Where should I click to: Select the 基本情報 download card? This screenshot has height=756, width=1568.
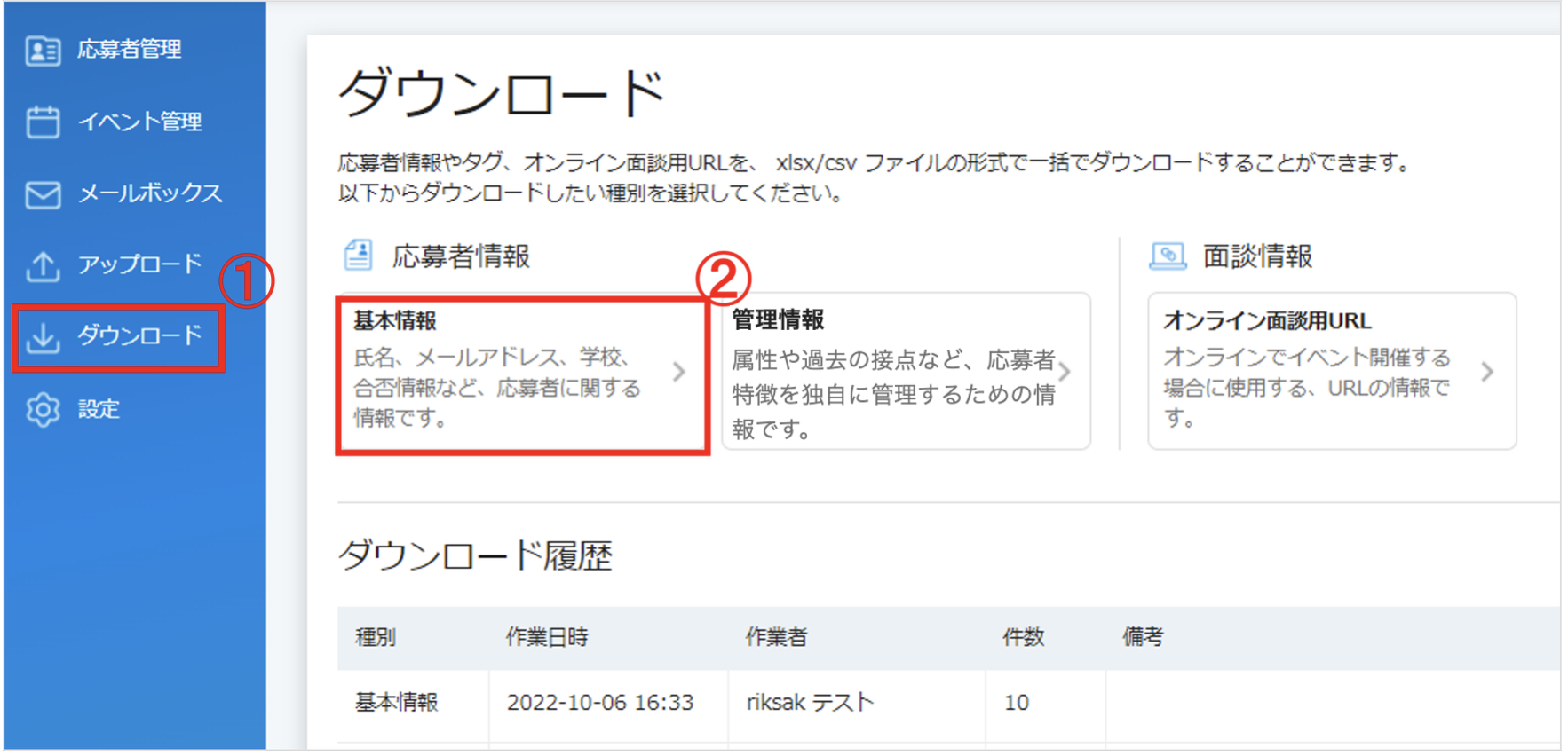tap(522, 374)
